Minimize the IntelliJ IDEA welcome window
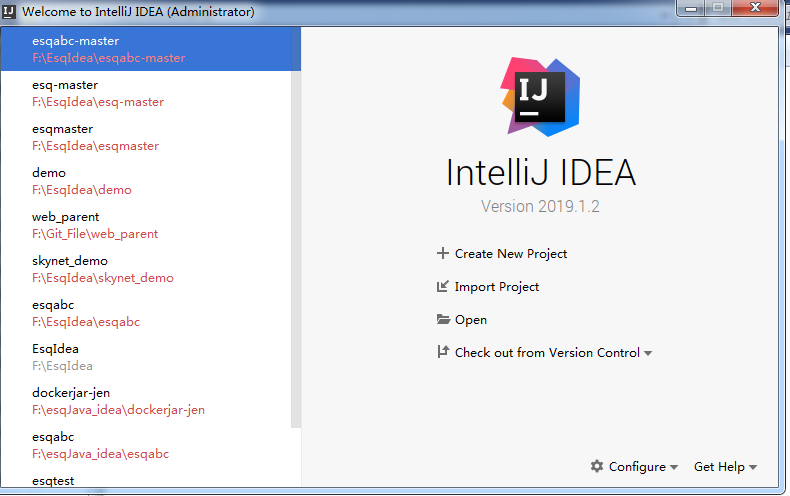 (691, 8)
